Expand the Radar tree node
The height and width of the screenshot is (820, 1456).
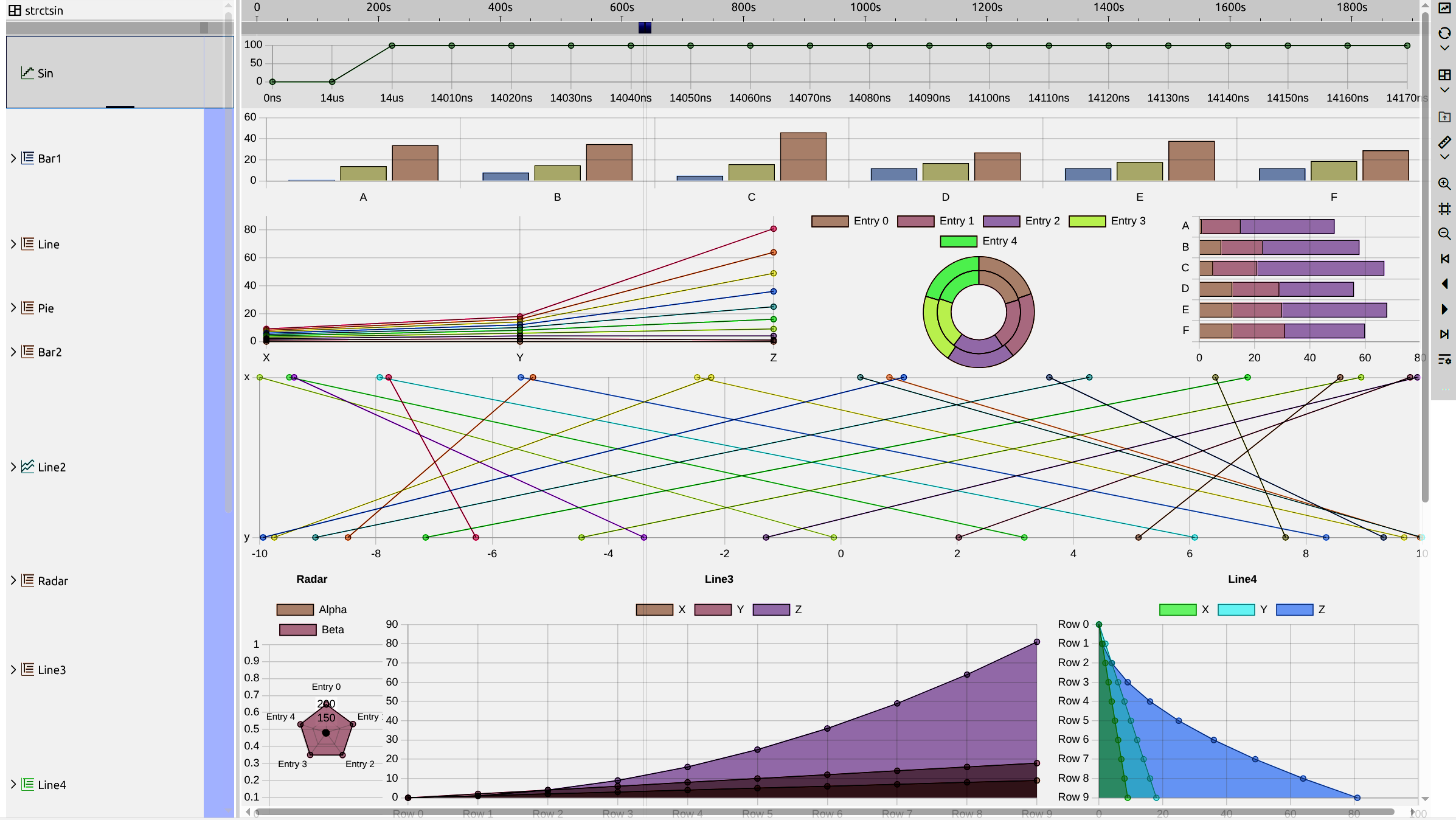(x=13, y=580)
